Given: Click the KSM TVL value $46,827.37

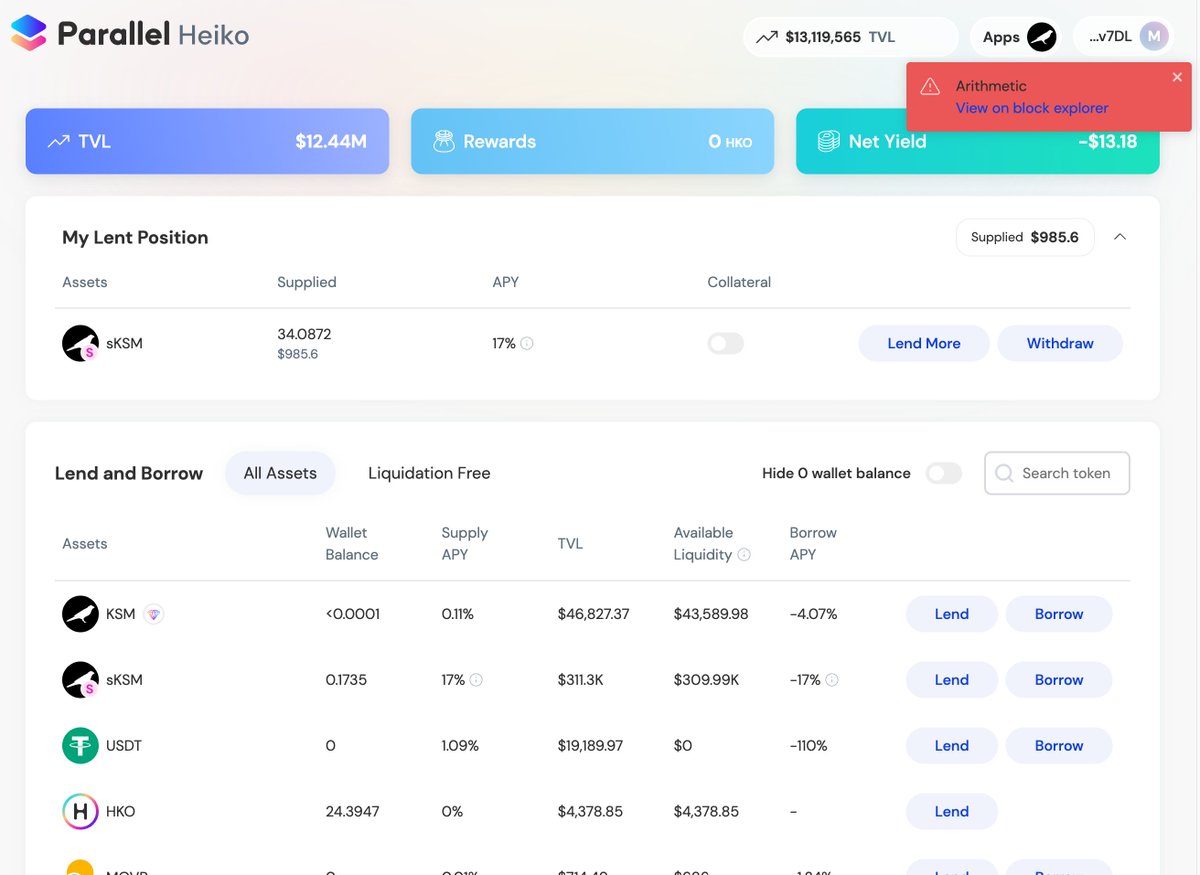Looking at the screenshot, I should [593, 614].
